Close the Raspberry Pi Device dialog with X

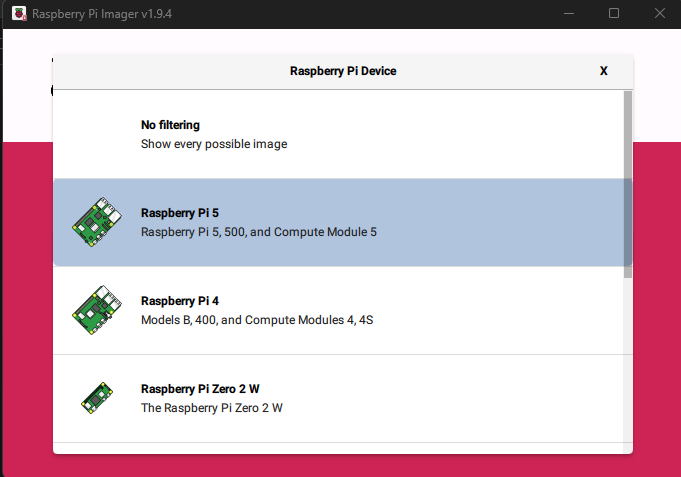point(603,71)
